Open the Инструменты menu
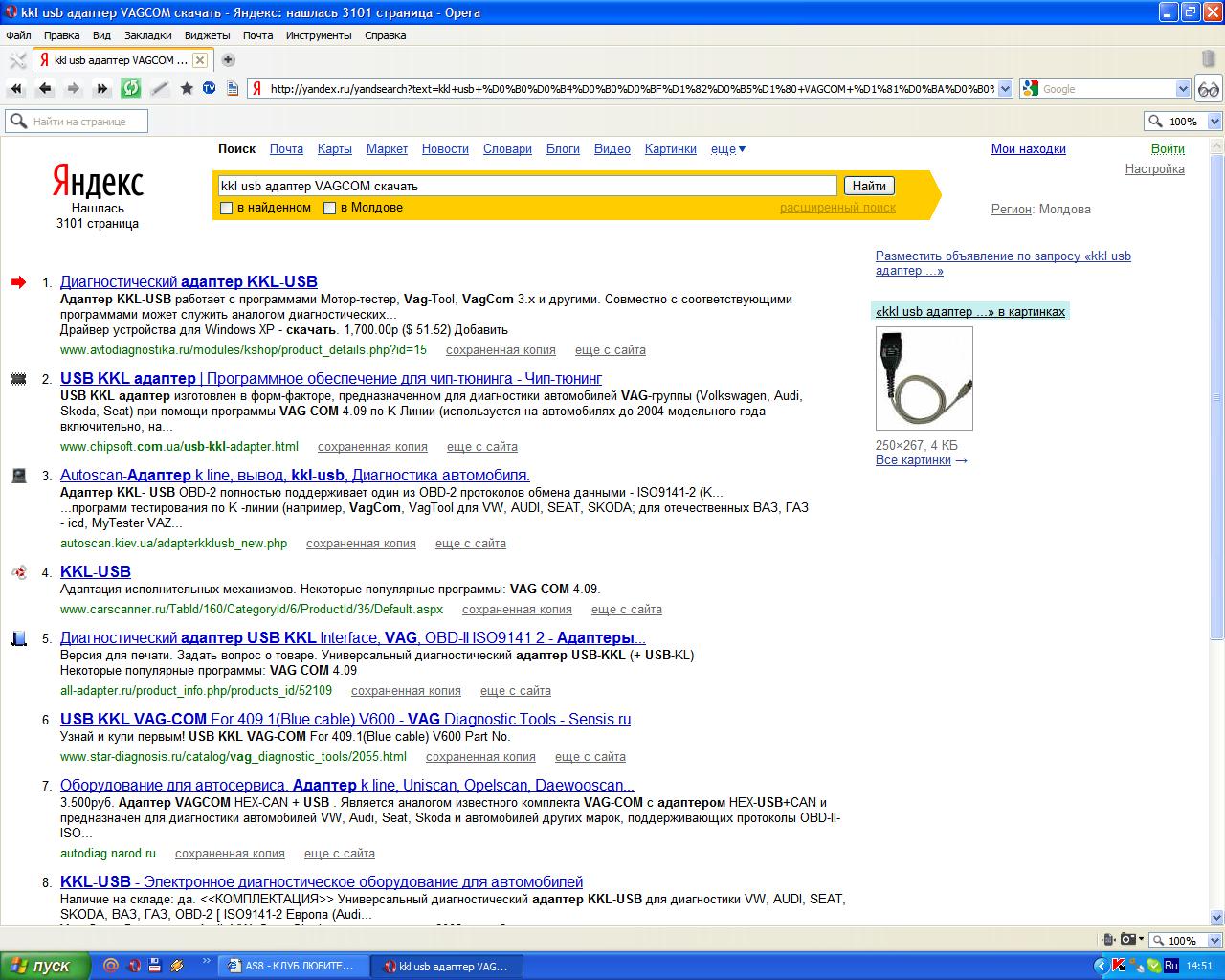 coord(318,35)
